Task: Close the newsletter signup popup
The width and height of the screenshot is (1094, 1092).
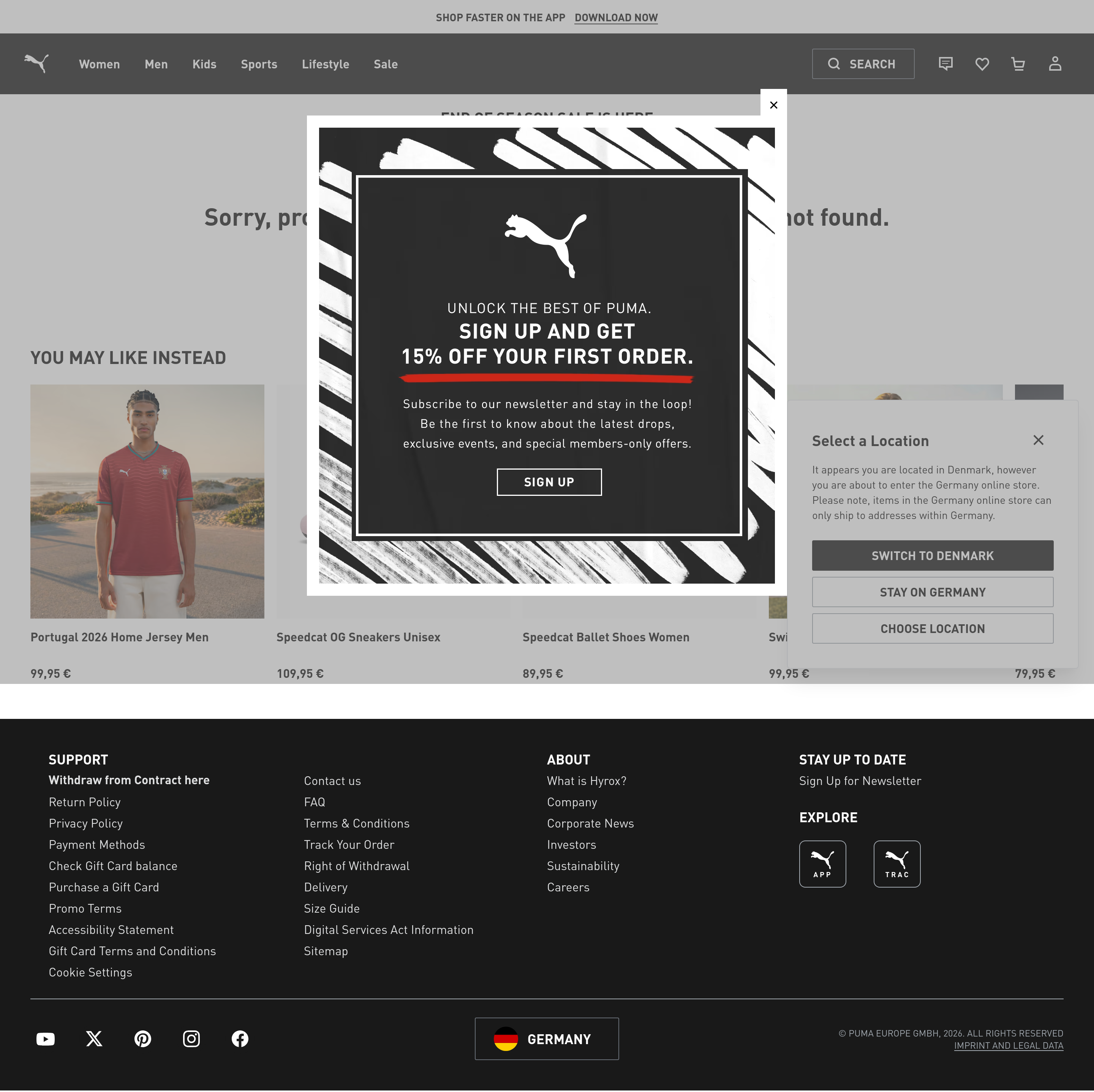Action: click(773, 105)
